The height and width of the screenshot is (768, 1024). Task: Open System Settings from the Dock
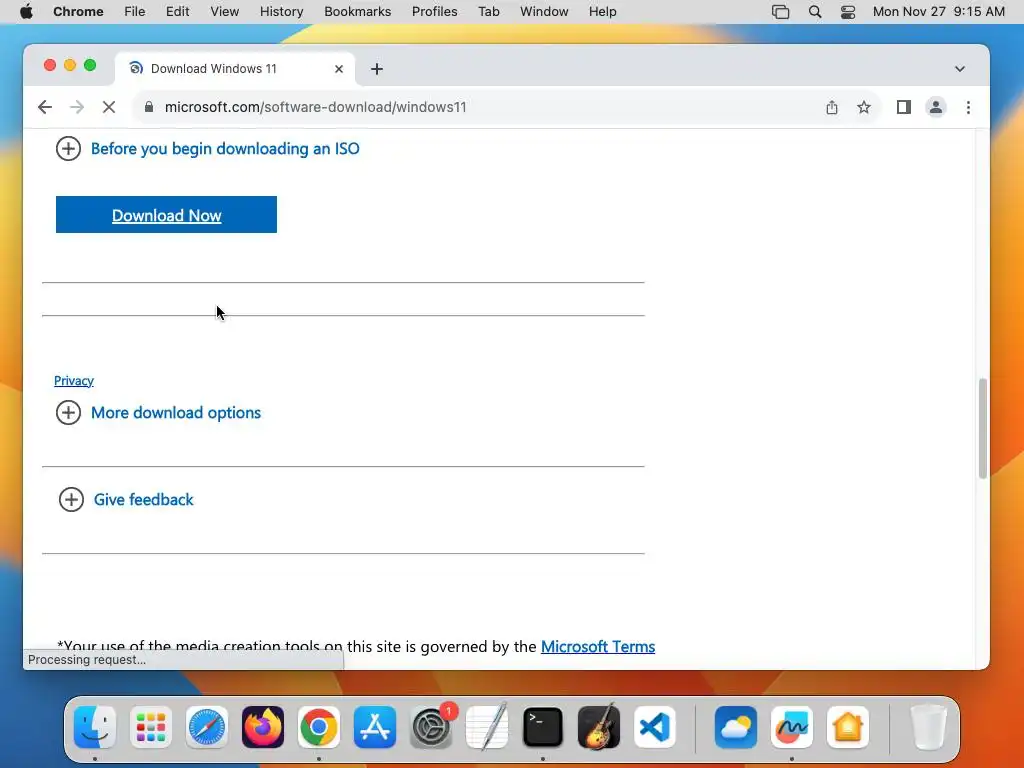[431, 727]
